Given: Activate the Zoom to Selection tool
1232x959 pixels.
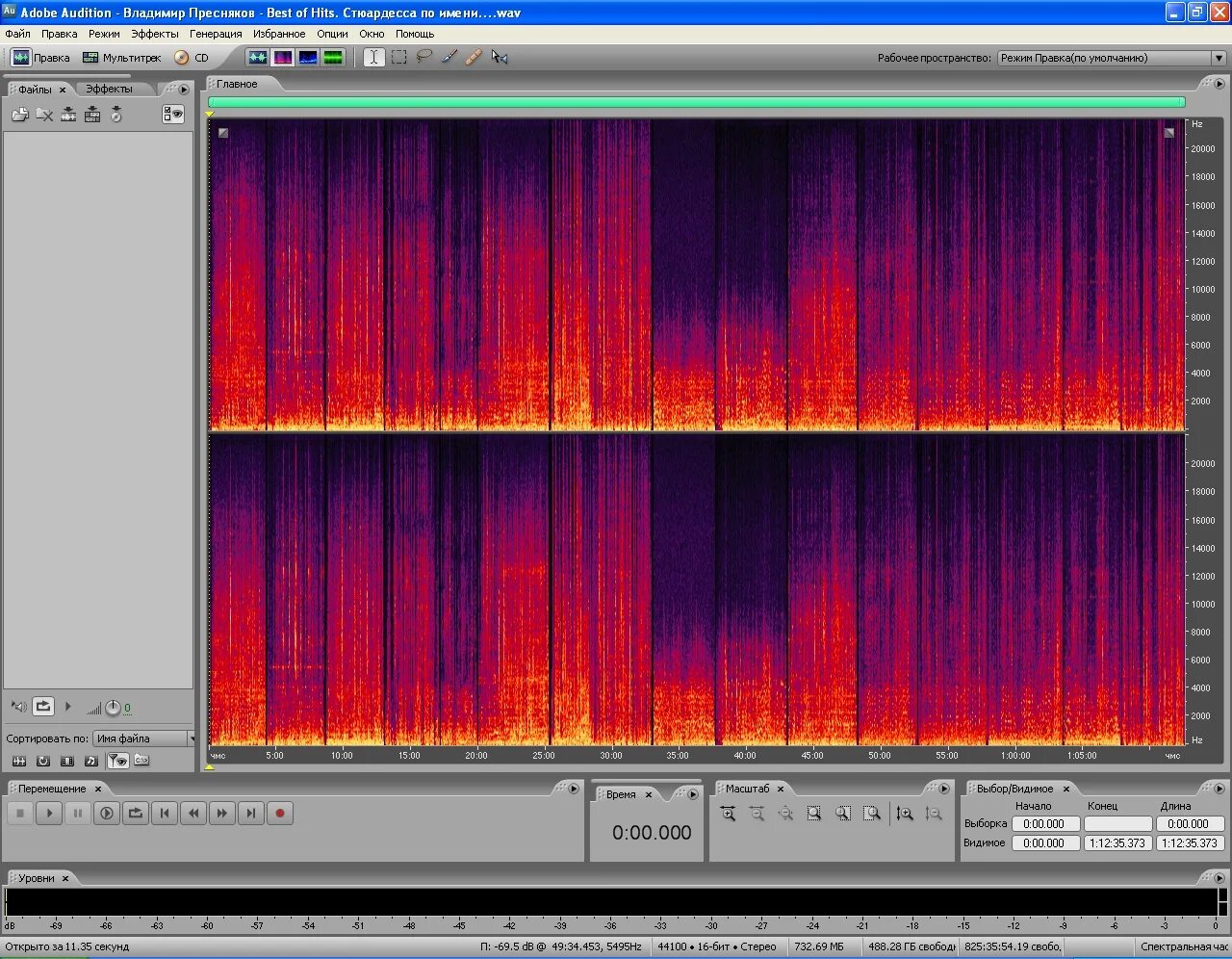Looking at the screenshot, I should coord(815,814).
